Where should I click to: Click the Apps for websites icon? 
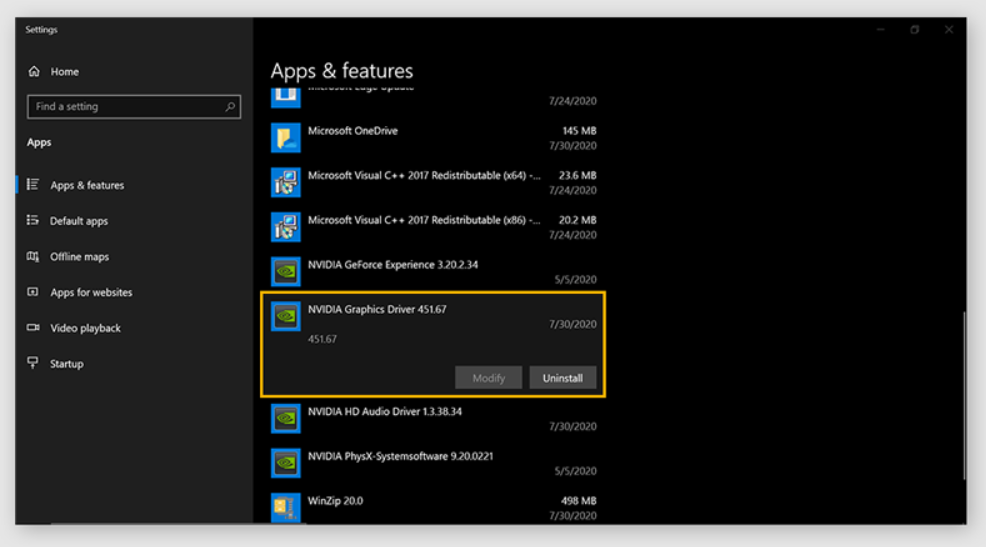click(33, 292)
